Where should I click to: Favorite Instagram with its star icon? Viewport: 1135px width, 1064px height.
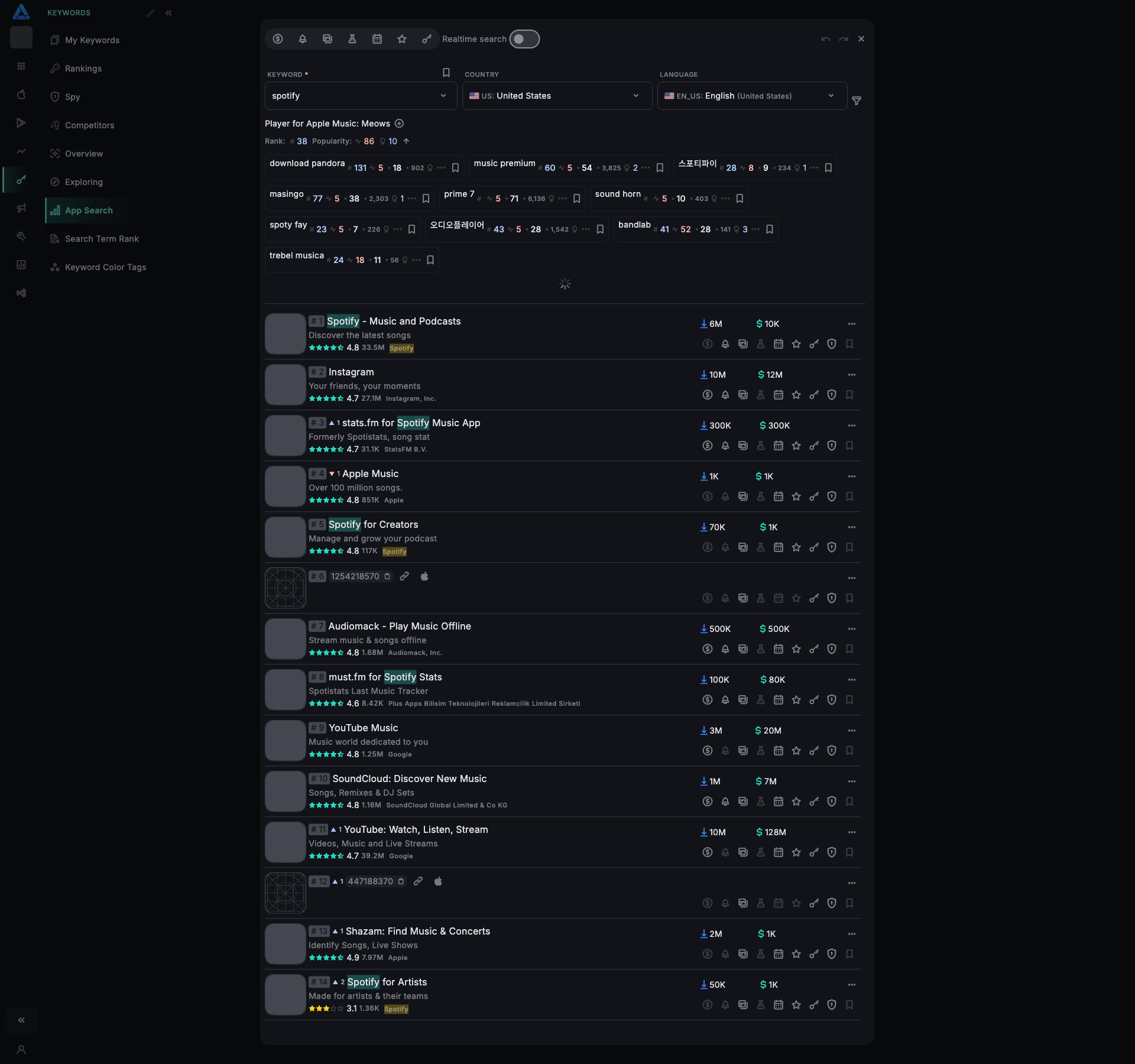[796, 395]
